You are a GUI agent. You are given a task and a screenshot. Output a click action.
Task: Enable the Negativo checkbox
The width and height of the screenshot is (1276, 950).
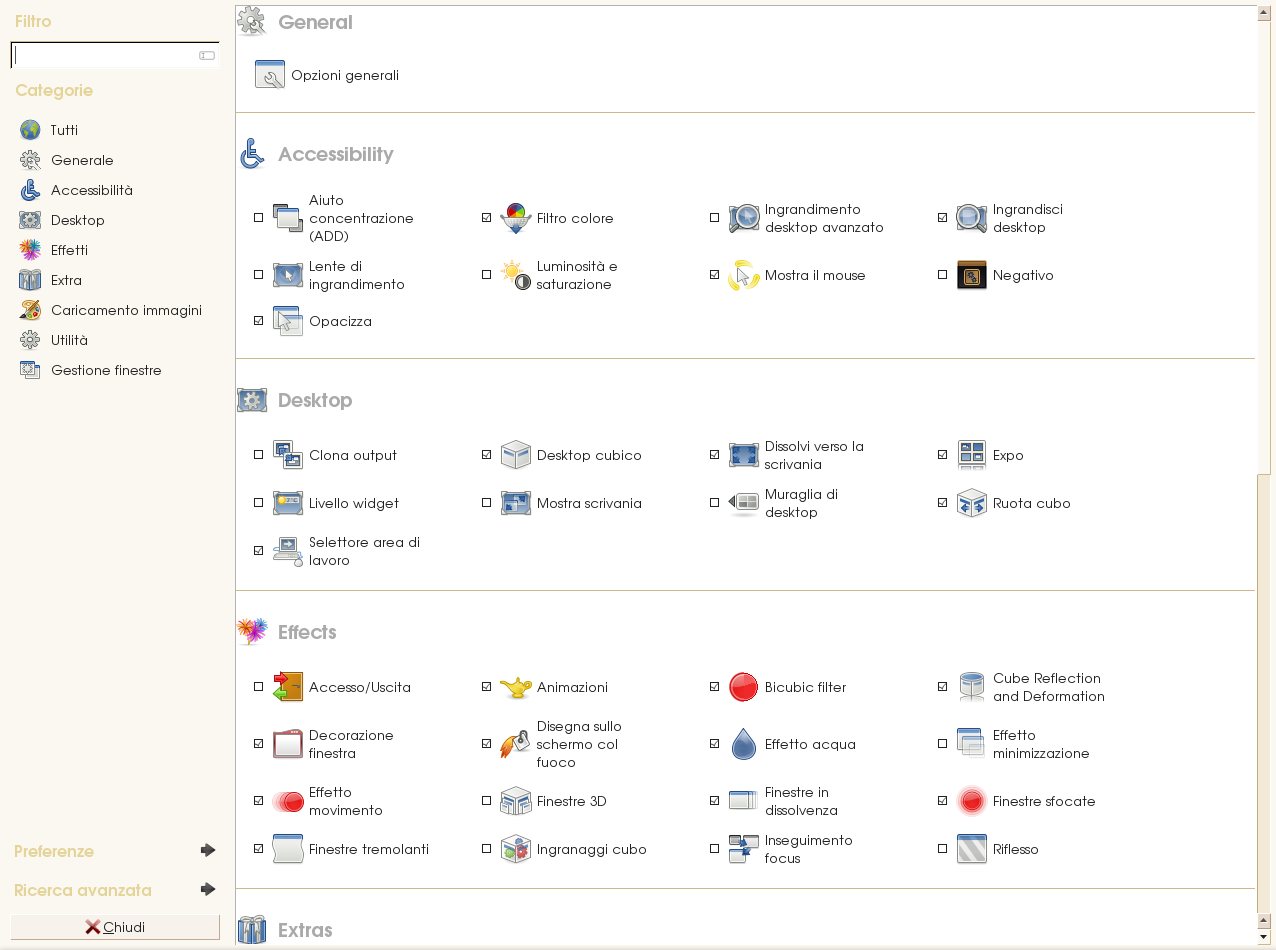(x=943, y=275)
